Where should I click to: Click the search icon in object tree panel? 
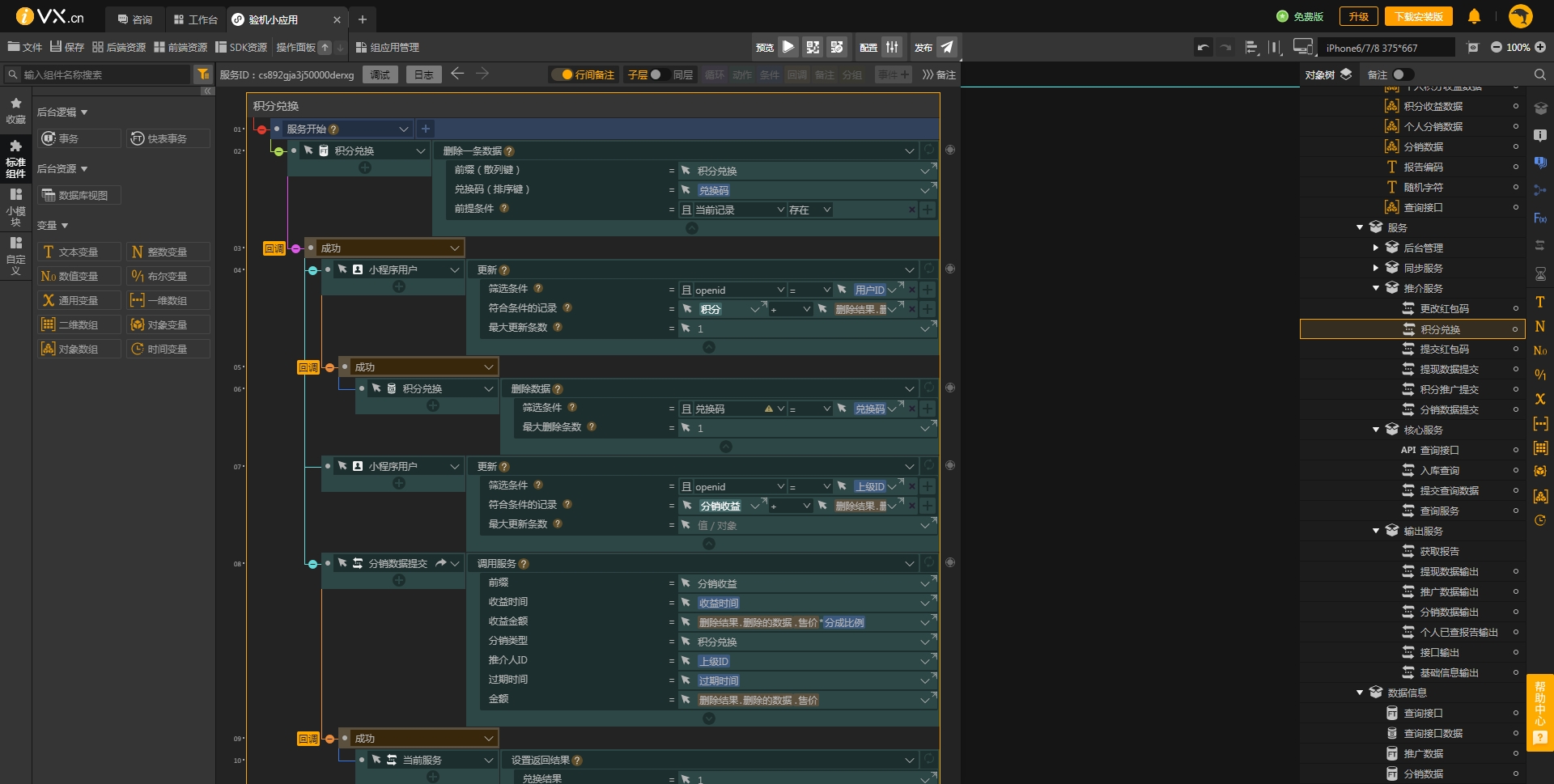tap(1539, 74)
